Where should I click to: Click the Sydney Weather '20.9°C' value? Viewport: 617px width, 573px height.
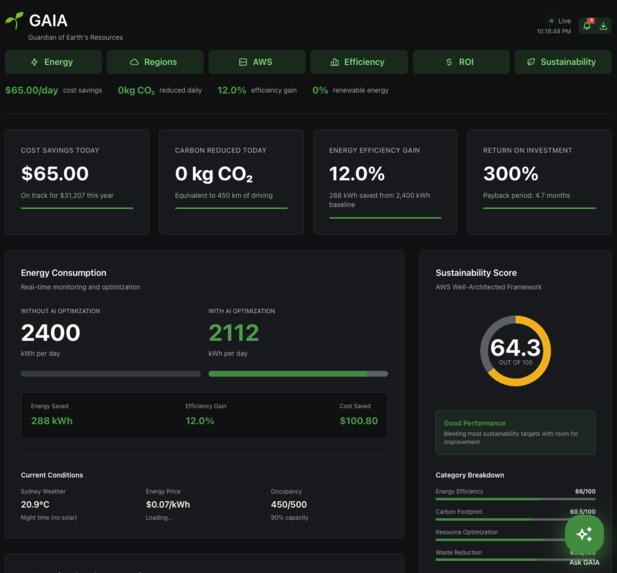tap(35, 505)
